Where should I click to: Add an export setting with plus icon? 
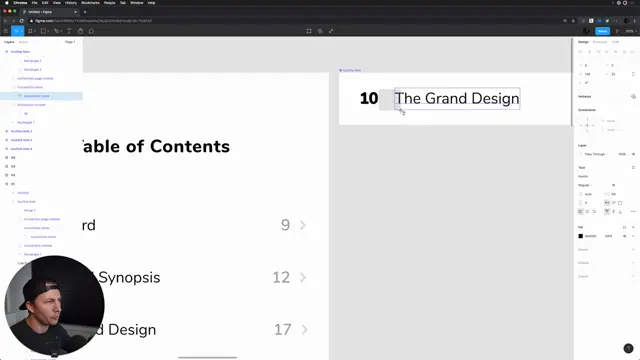click(633, 276)
